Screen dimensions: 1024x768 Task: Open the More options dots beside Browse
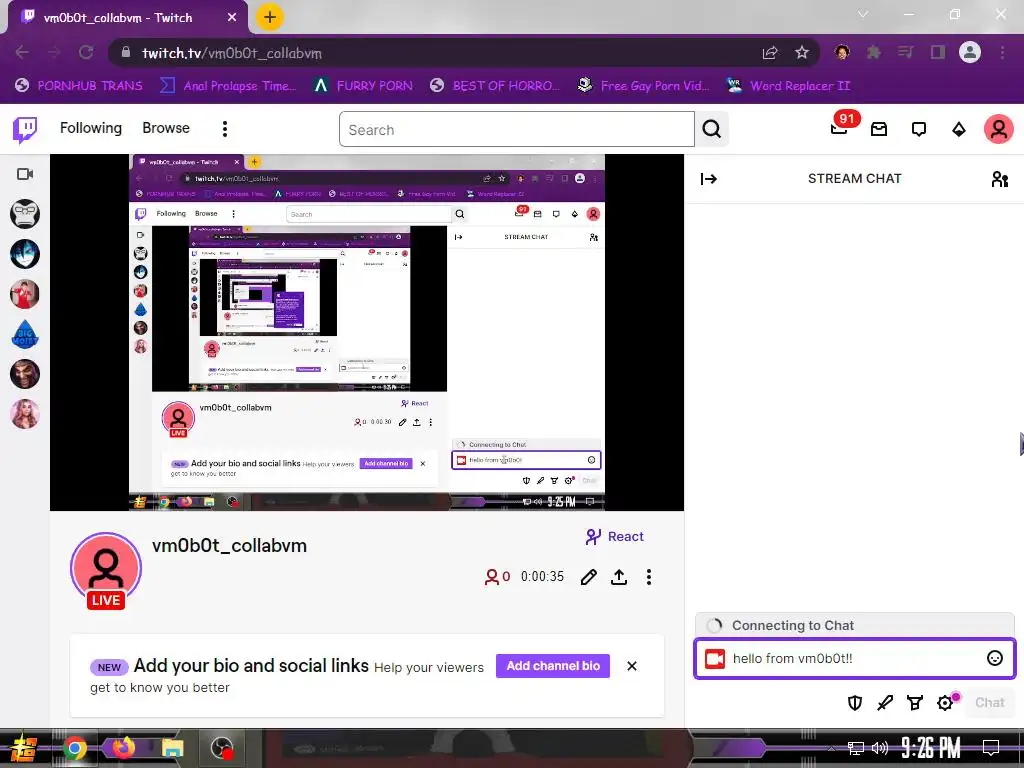click(x=225, y=129)
